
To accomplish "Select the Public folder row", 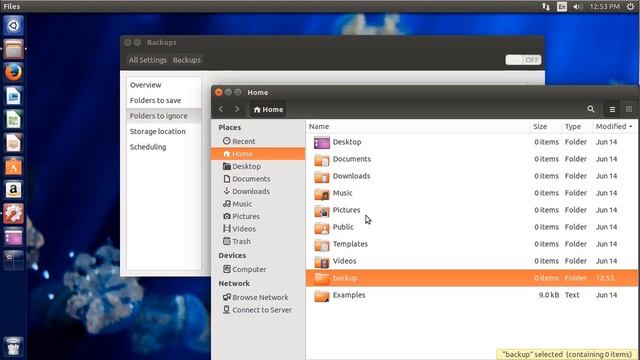I will 472,227.
